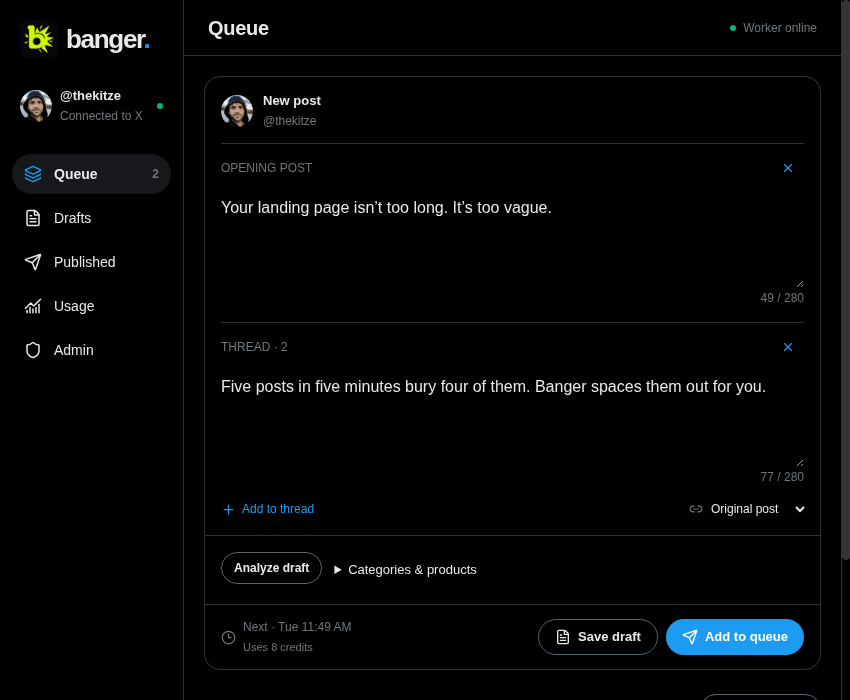This screenshot has width=850, height=700.
Task: Click the Add to queue button
Action: (x=735, y=637)
